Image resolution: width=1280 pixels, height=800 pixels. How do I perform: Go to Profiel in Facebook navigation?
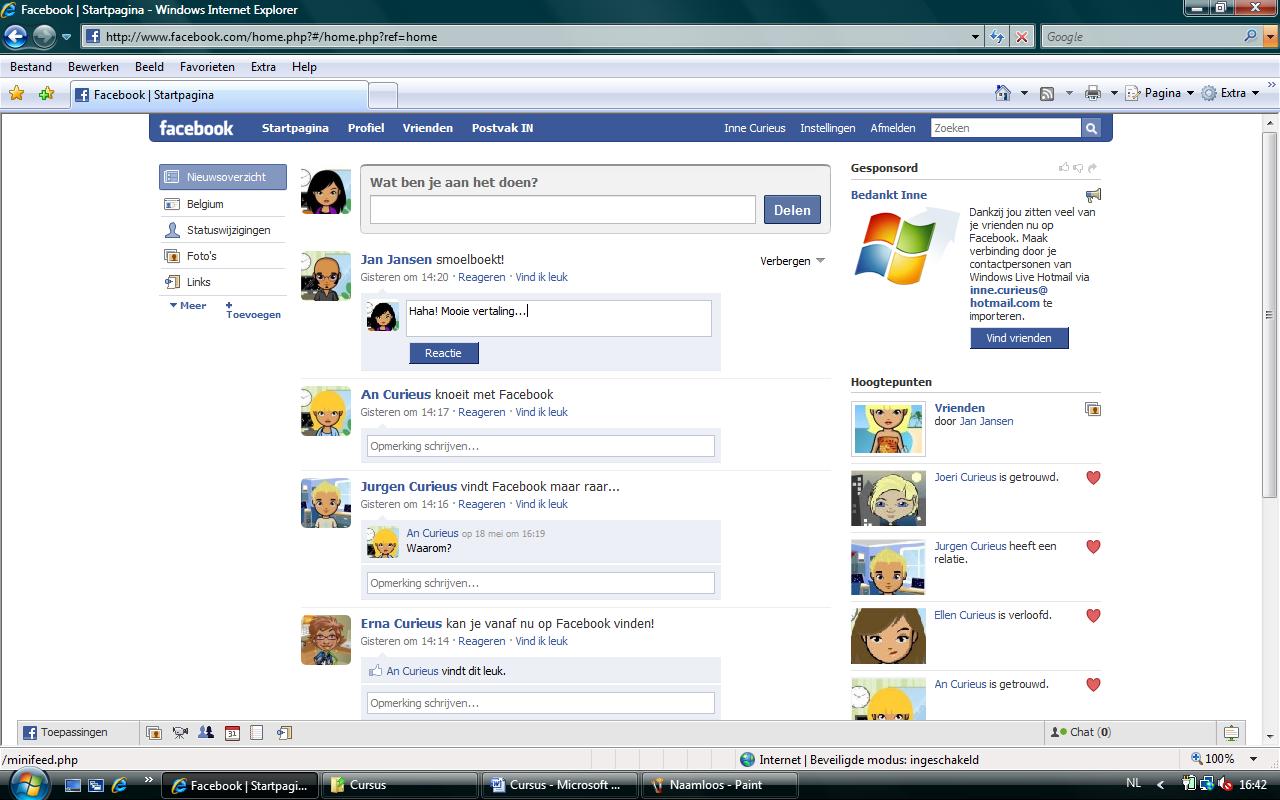click(366, 128)
